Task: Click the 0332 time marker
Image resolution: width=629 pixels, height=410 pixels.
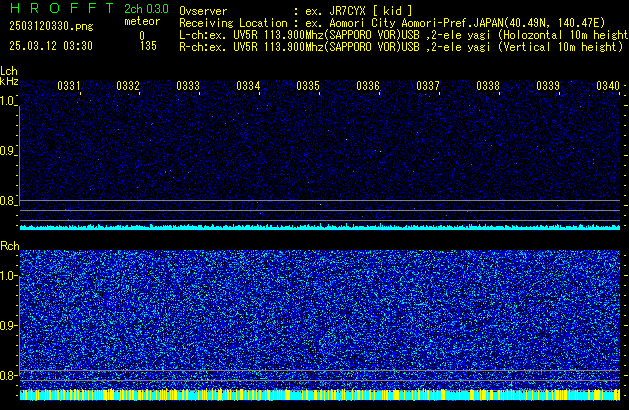Action: 128,86
